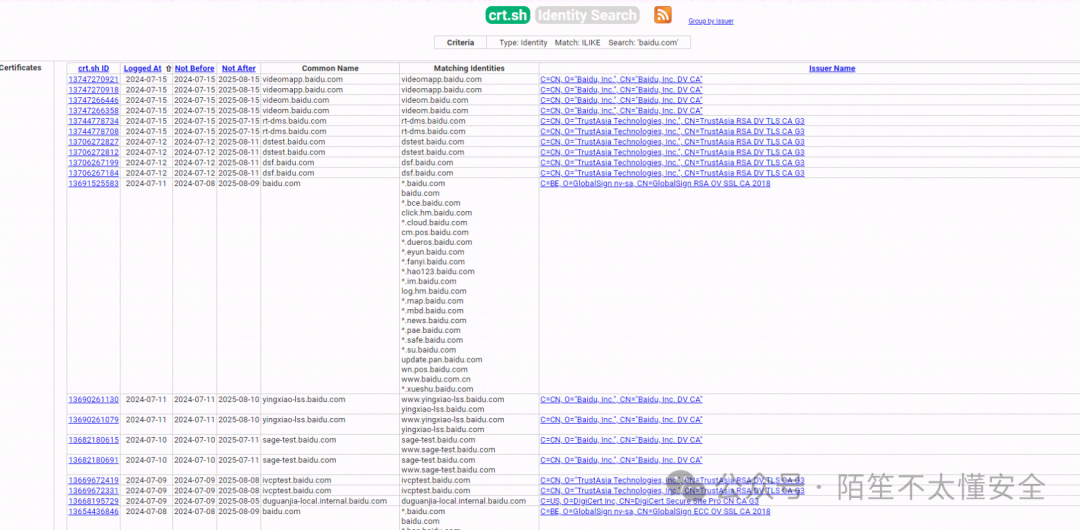Open the TrustAsia issuer link in row 13706267184

point(672,172)
